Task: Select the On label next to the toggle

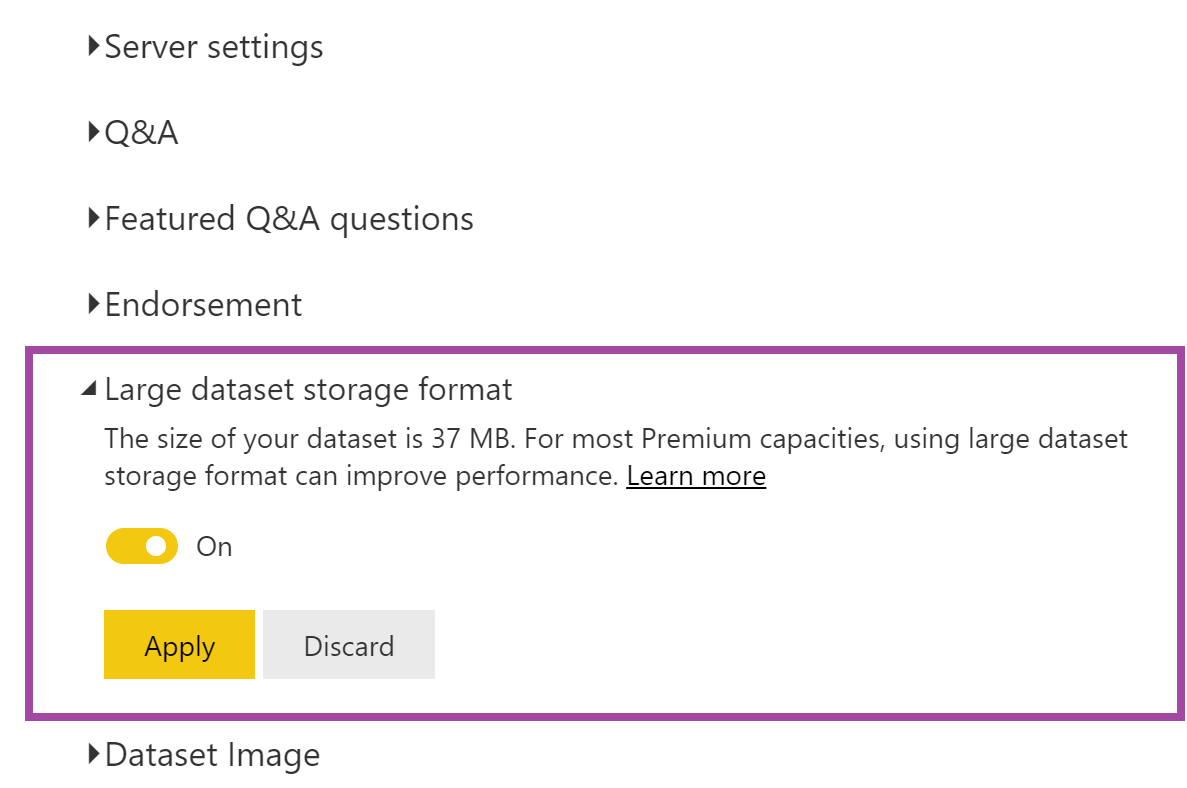Action: 213,546
